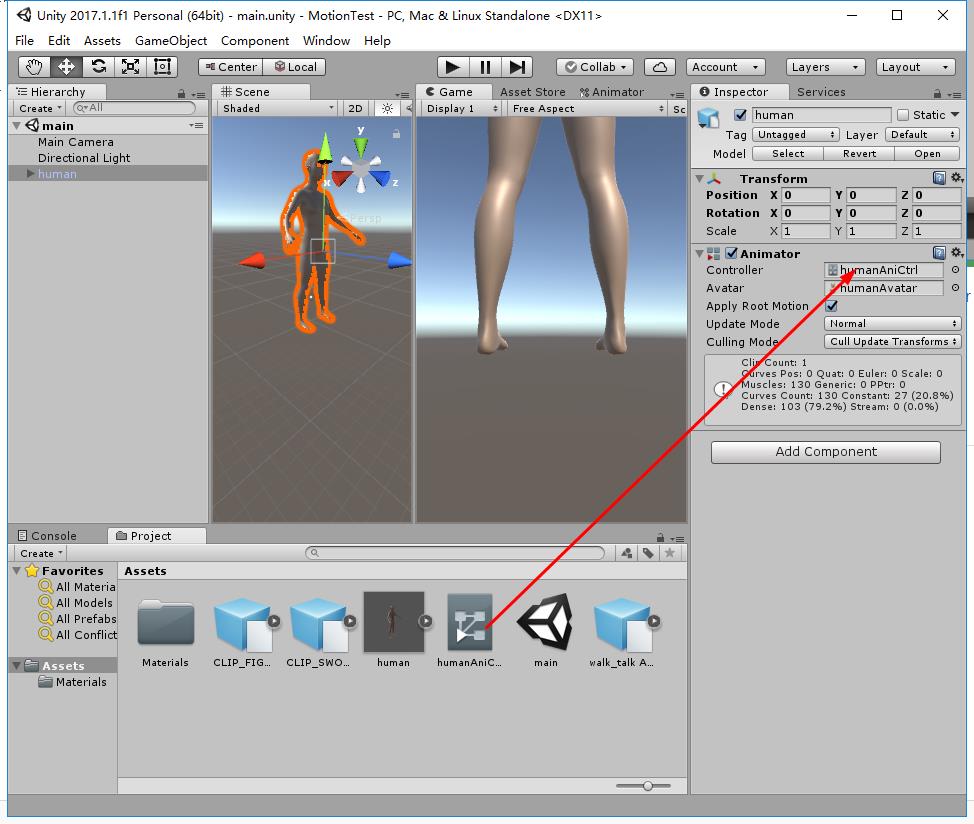Toggle the Local handle rotation button

[x=294, y=66]
